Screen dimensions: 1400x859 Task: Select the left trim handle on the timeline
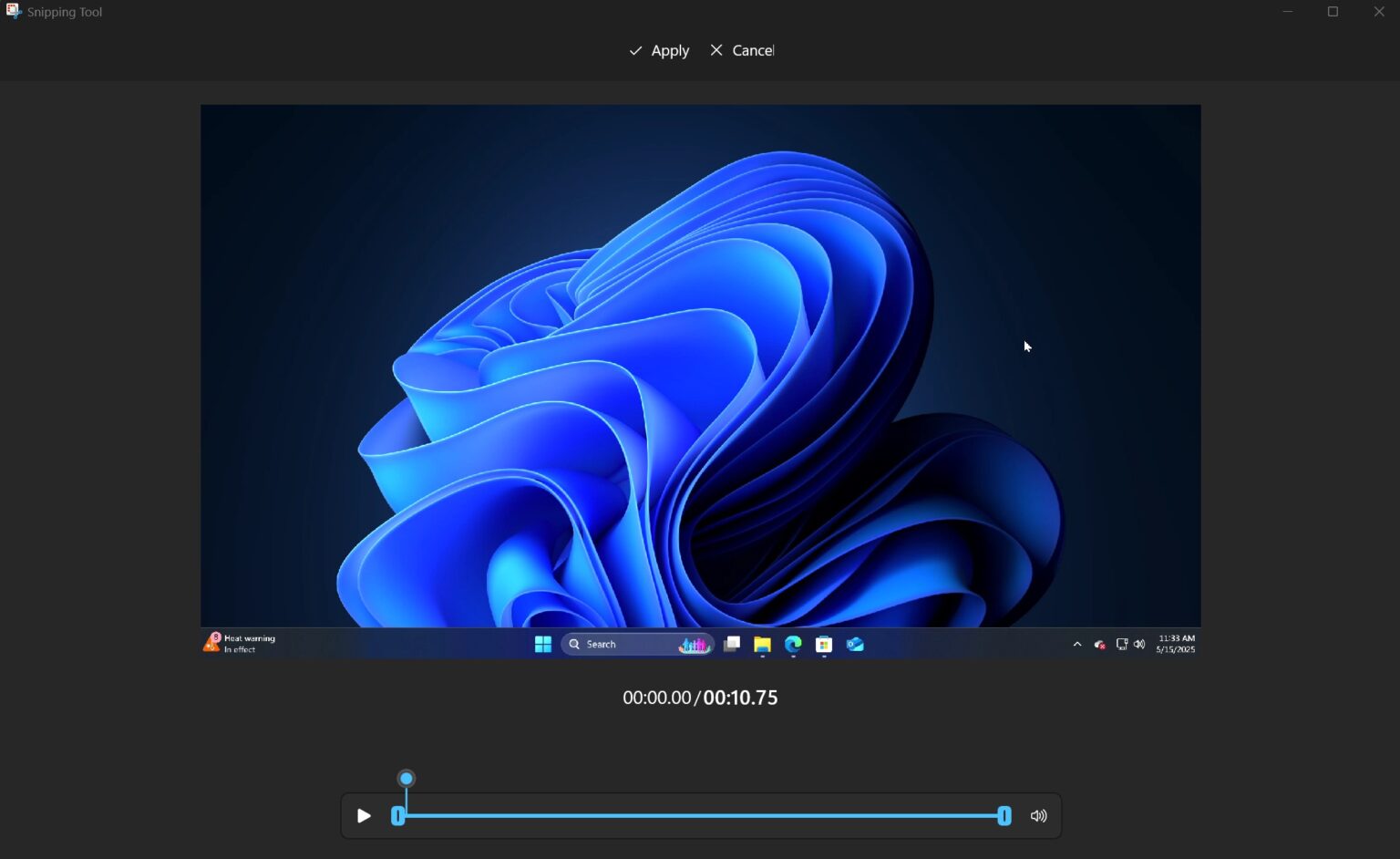[x=397, y=816]
